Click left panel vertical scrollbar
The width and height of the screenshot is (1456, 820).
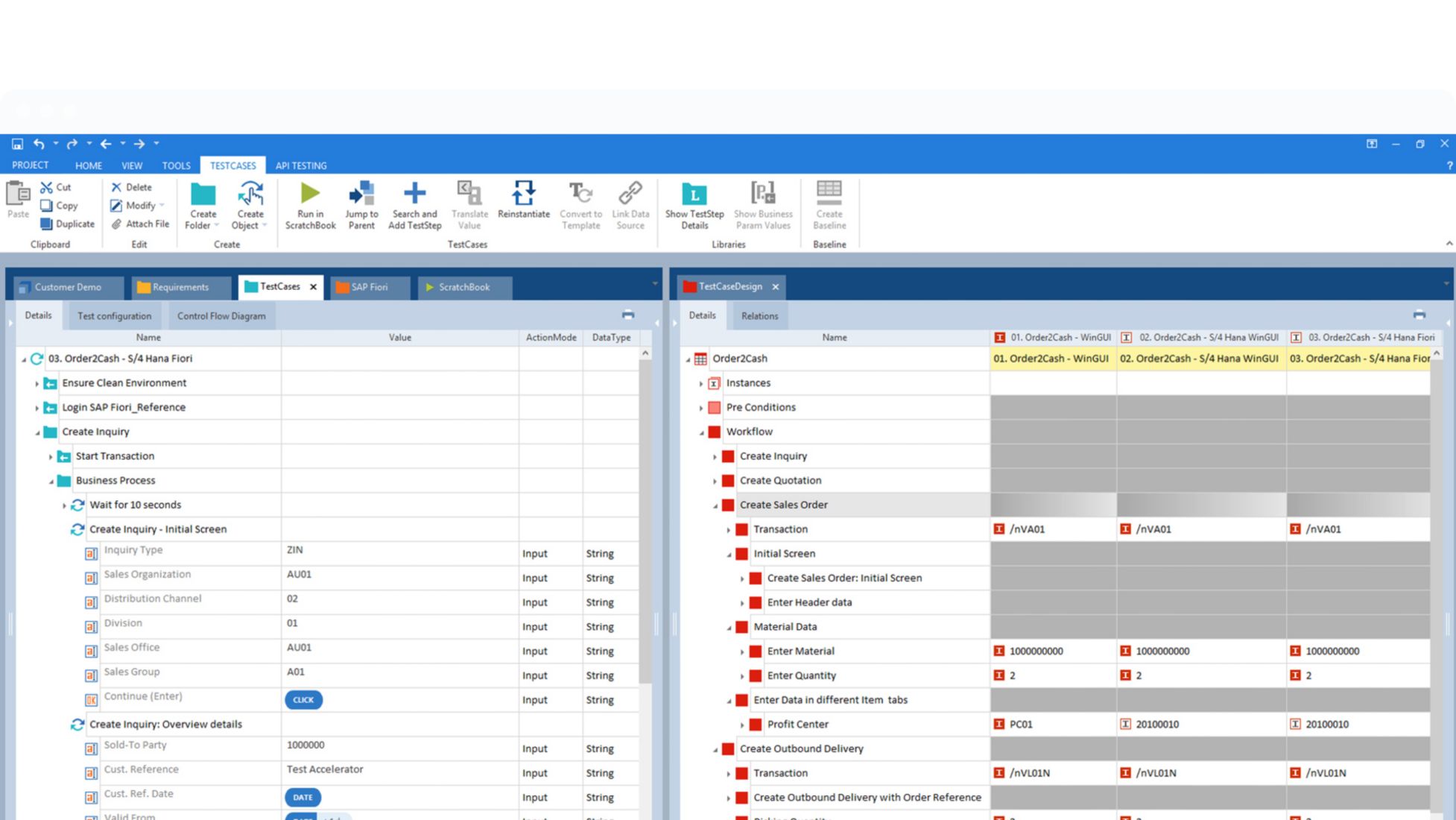[645, 522]
